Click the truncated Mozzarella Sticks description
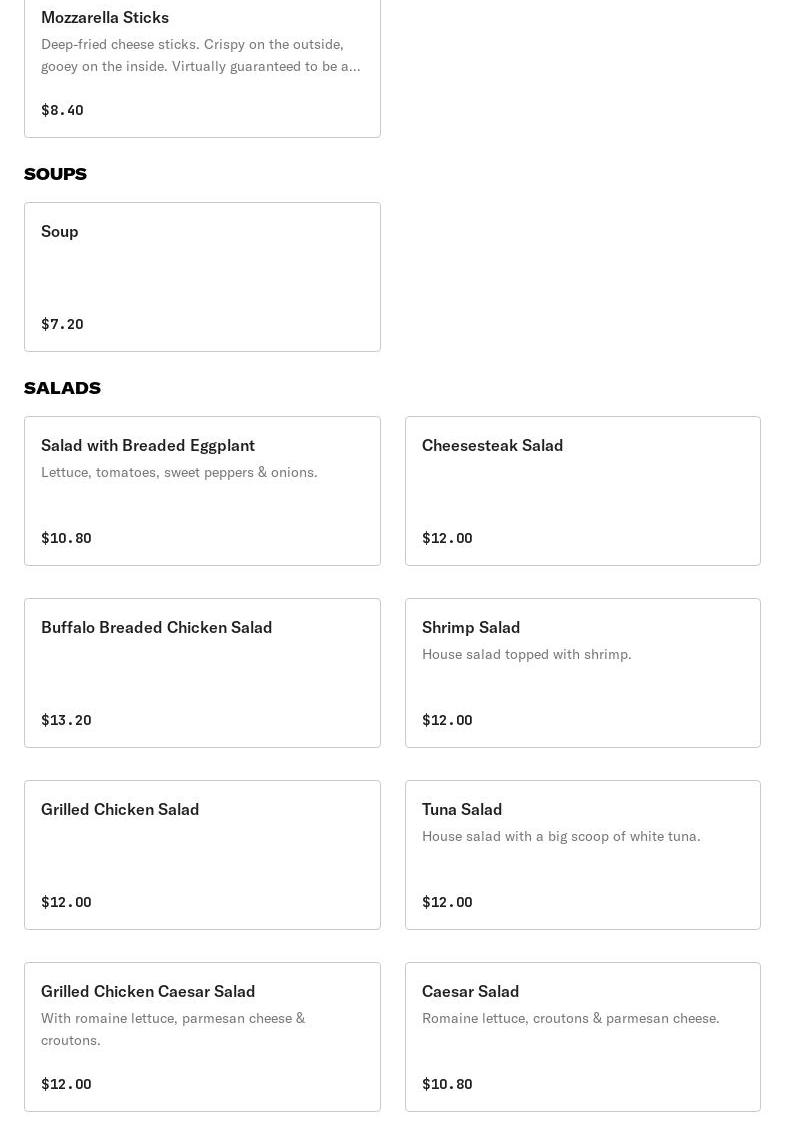This screenshot has height=1122, width=785. 200,55
